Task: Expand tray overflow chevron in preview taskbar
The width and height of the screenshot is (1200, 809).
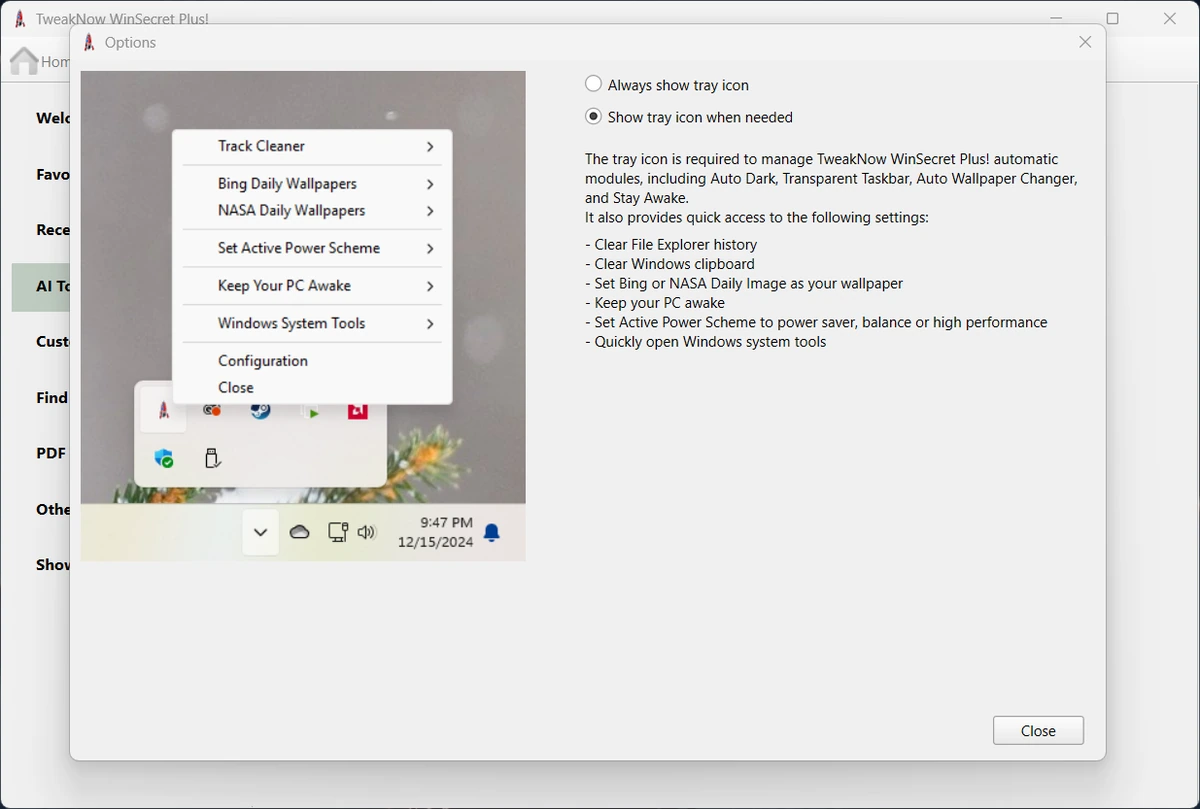Action: 260,532
